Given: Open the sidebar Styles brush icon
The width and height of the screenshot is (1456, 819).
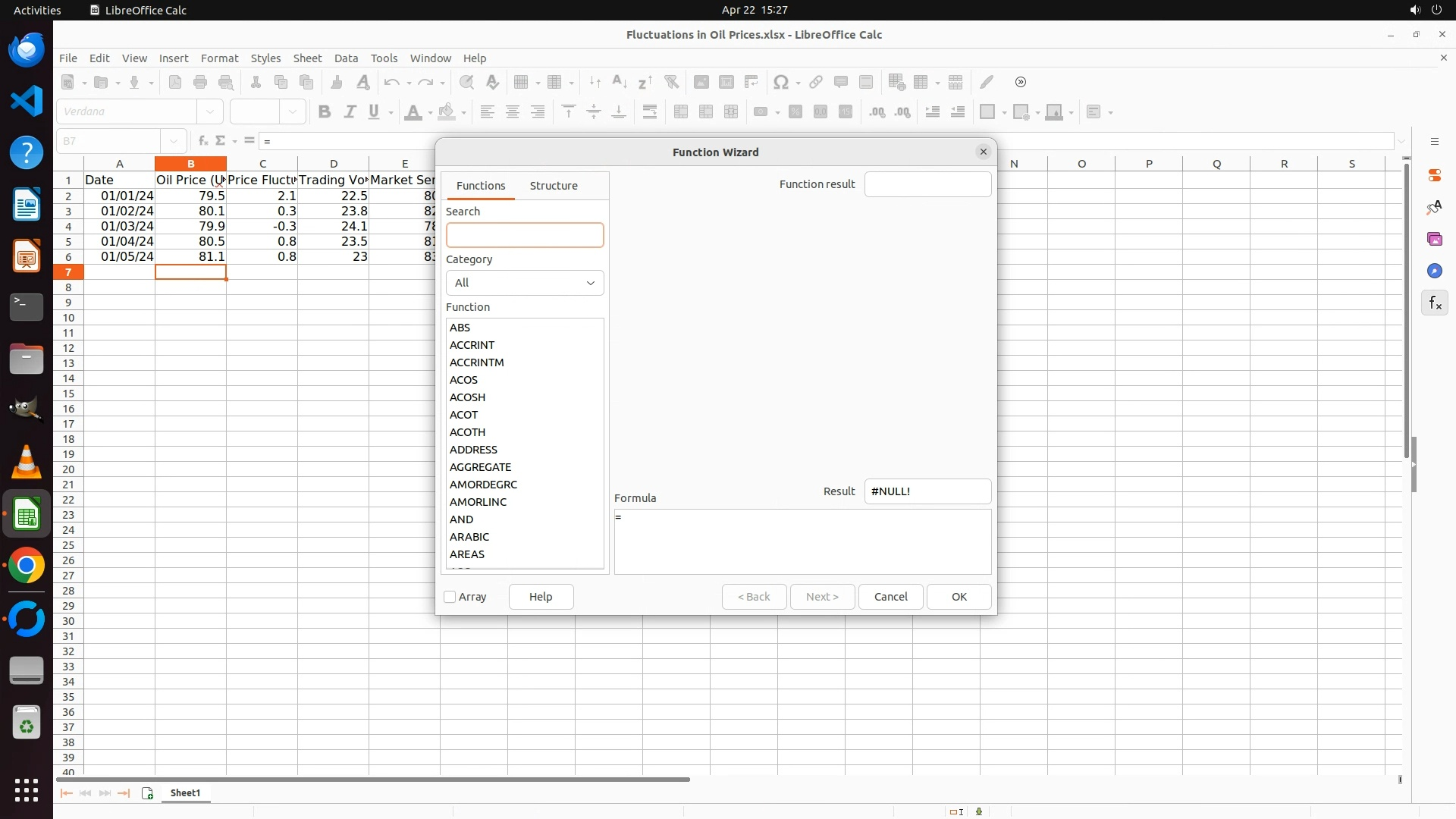Looking at the screenshot, I should [x=1434, y=208].
